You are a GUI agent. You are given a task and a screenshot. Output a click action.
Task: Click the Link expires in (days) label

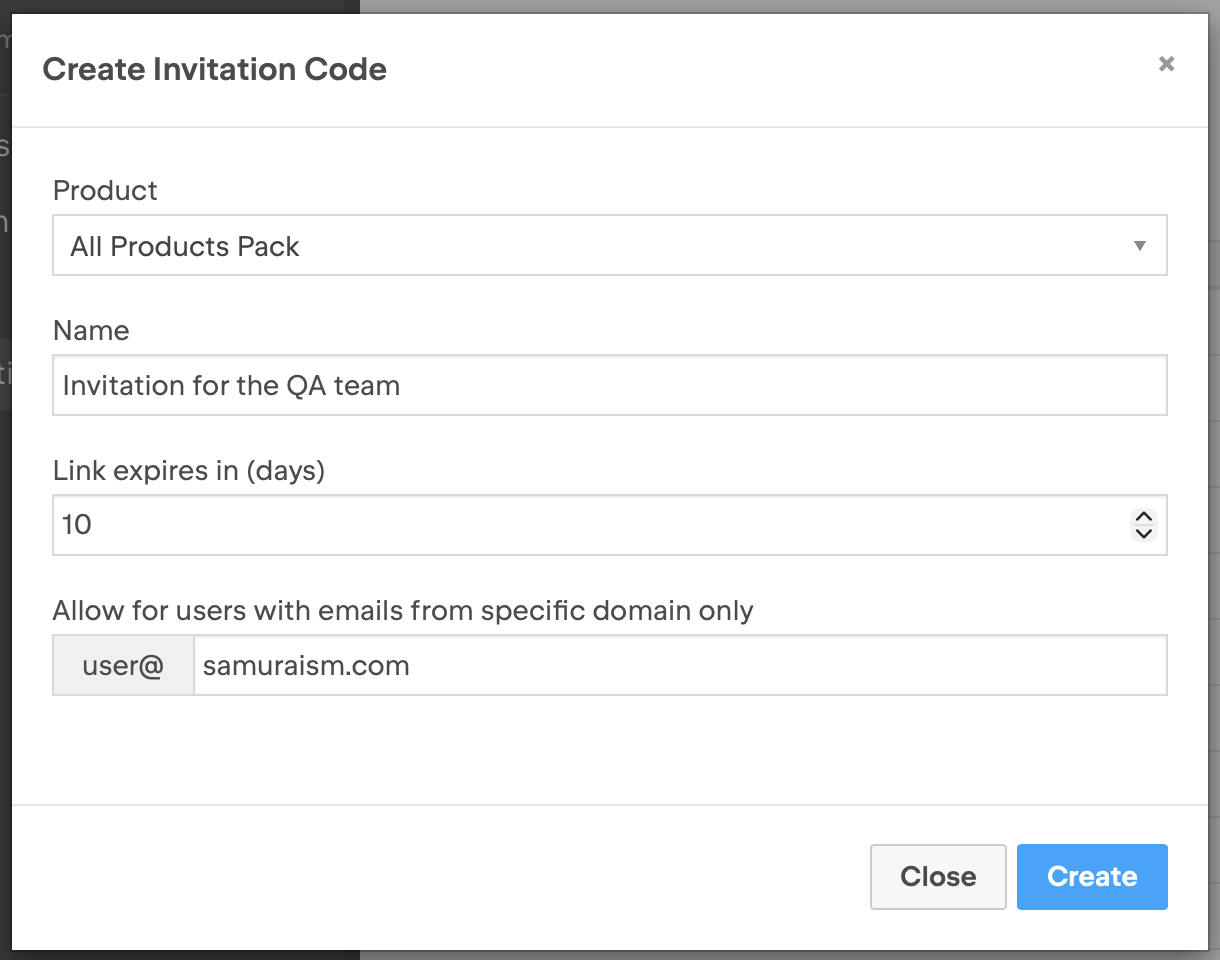pyautogui.click(x=189, y=470)
